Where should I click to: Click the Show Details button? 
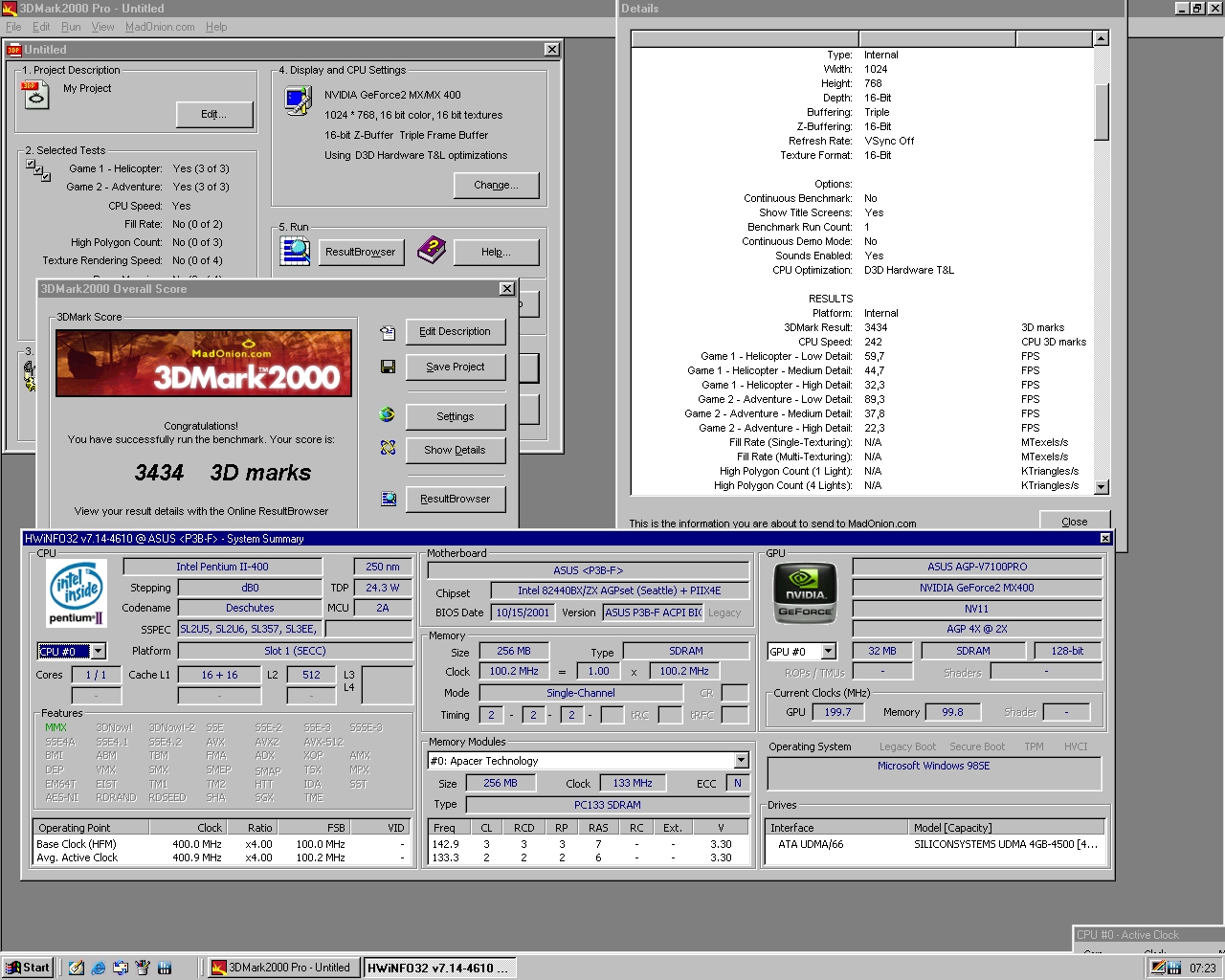pos(456,451)
